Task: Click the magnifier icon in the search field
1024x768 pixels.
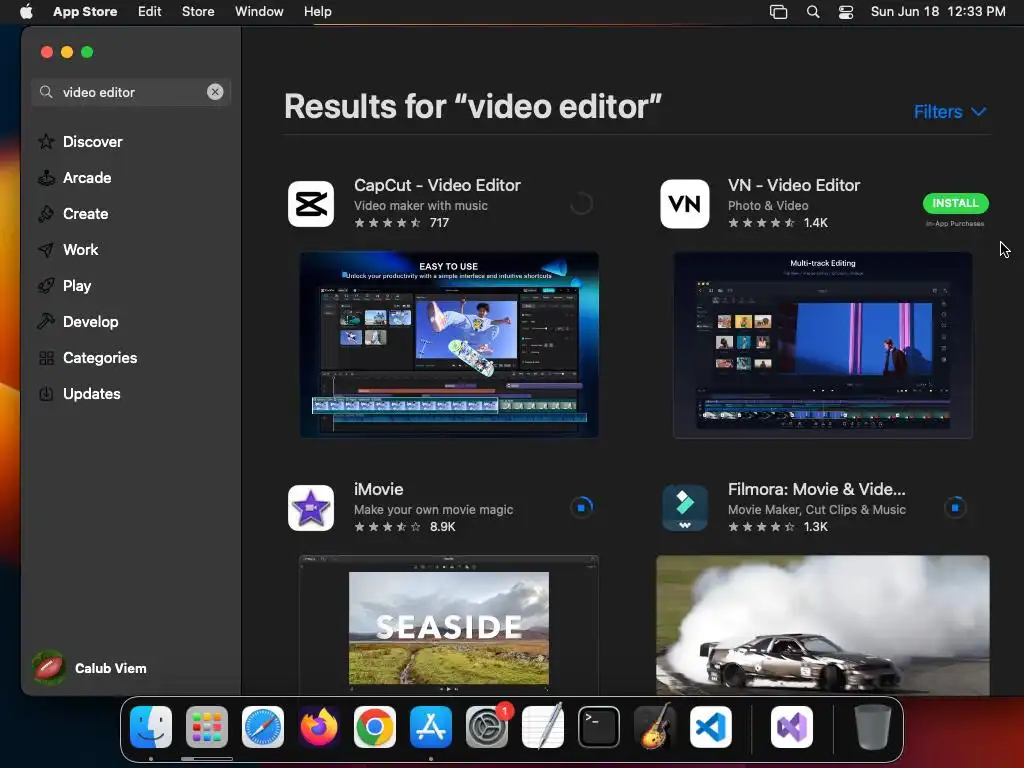Action: 46,92
